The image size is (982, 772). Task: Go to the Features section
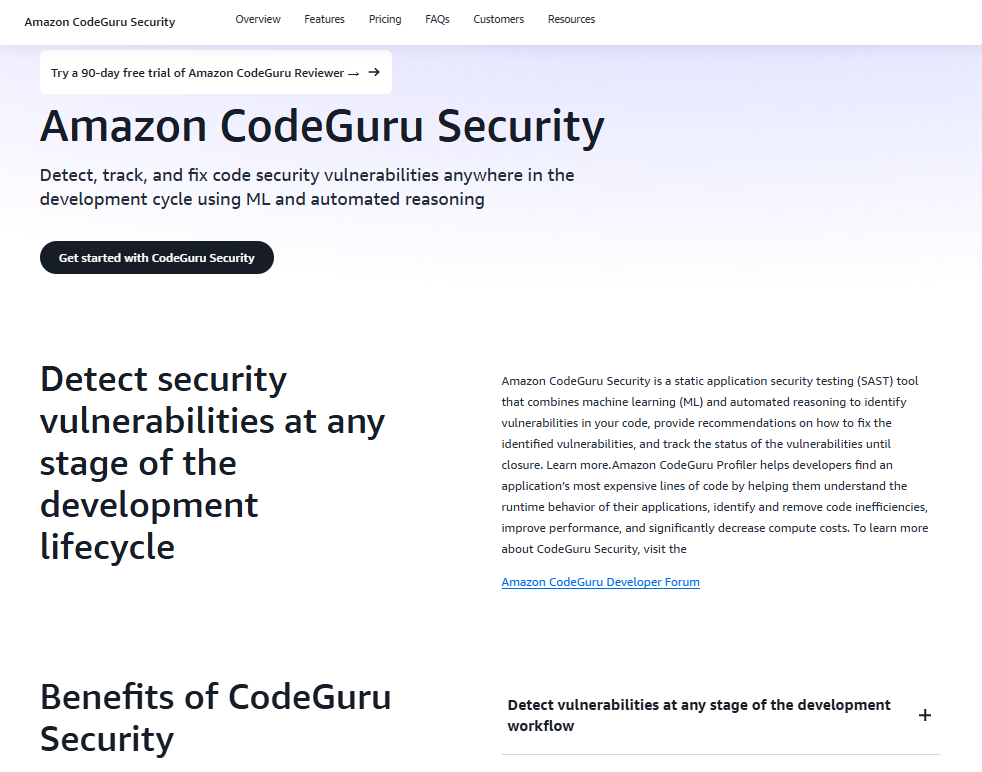click(324, 19)
